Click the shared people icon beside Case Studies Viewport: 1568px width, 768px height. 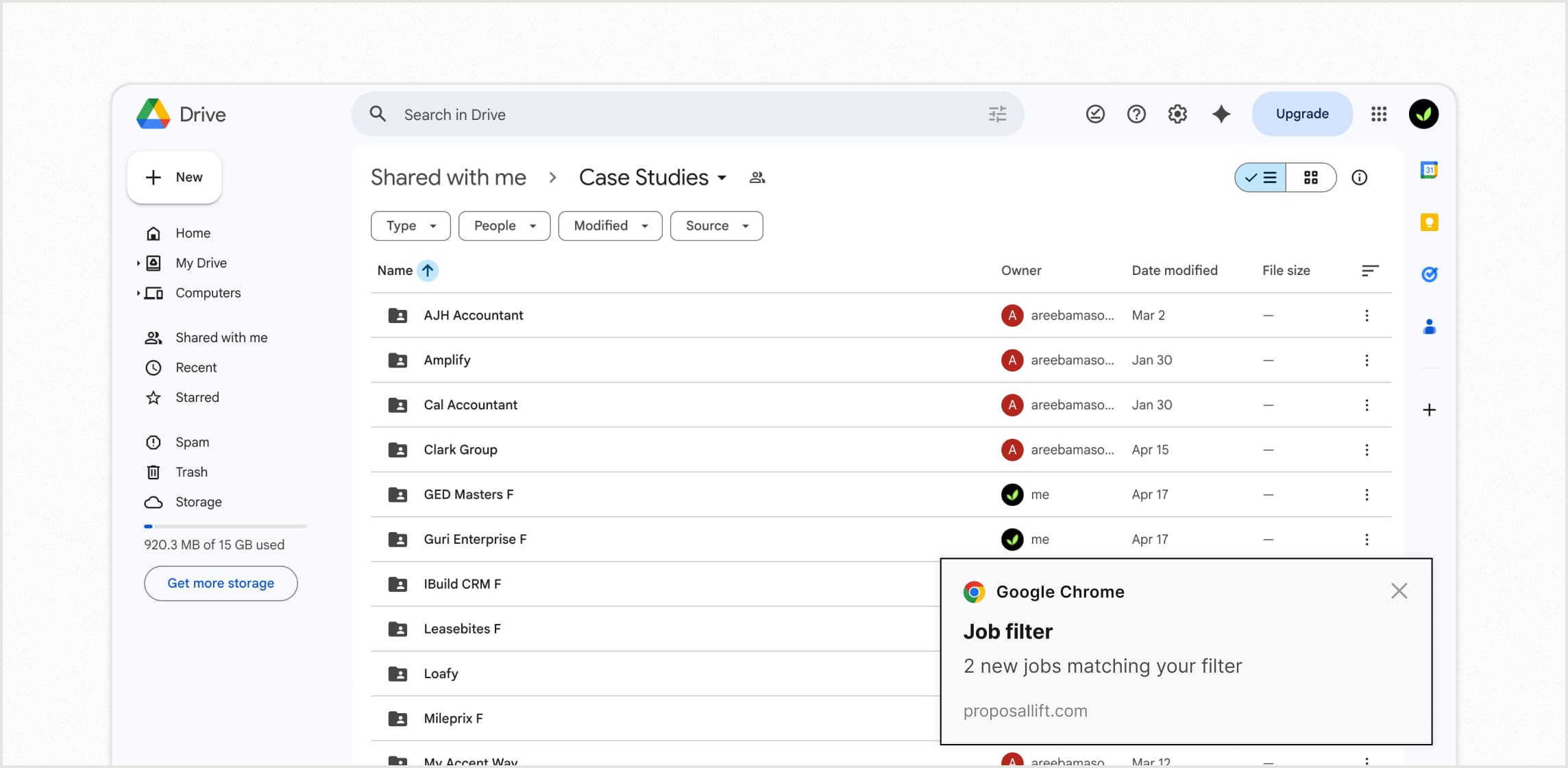point(757,178)
